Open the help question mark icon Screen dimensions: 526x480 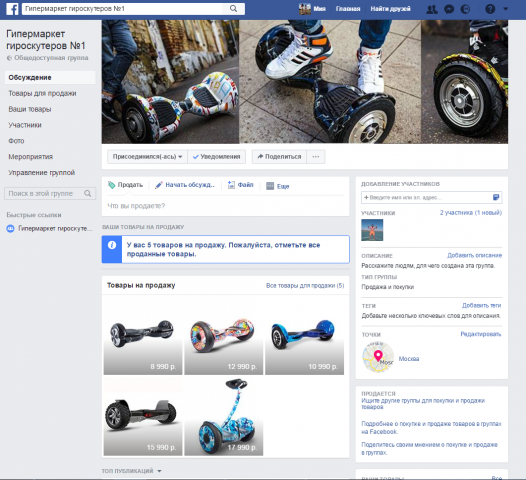490,9
